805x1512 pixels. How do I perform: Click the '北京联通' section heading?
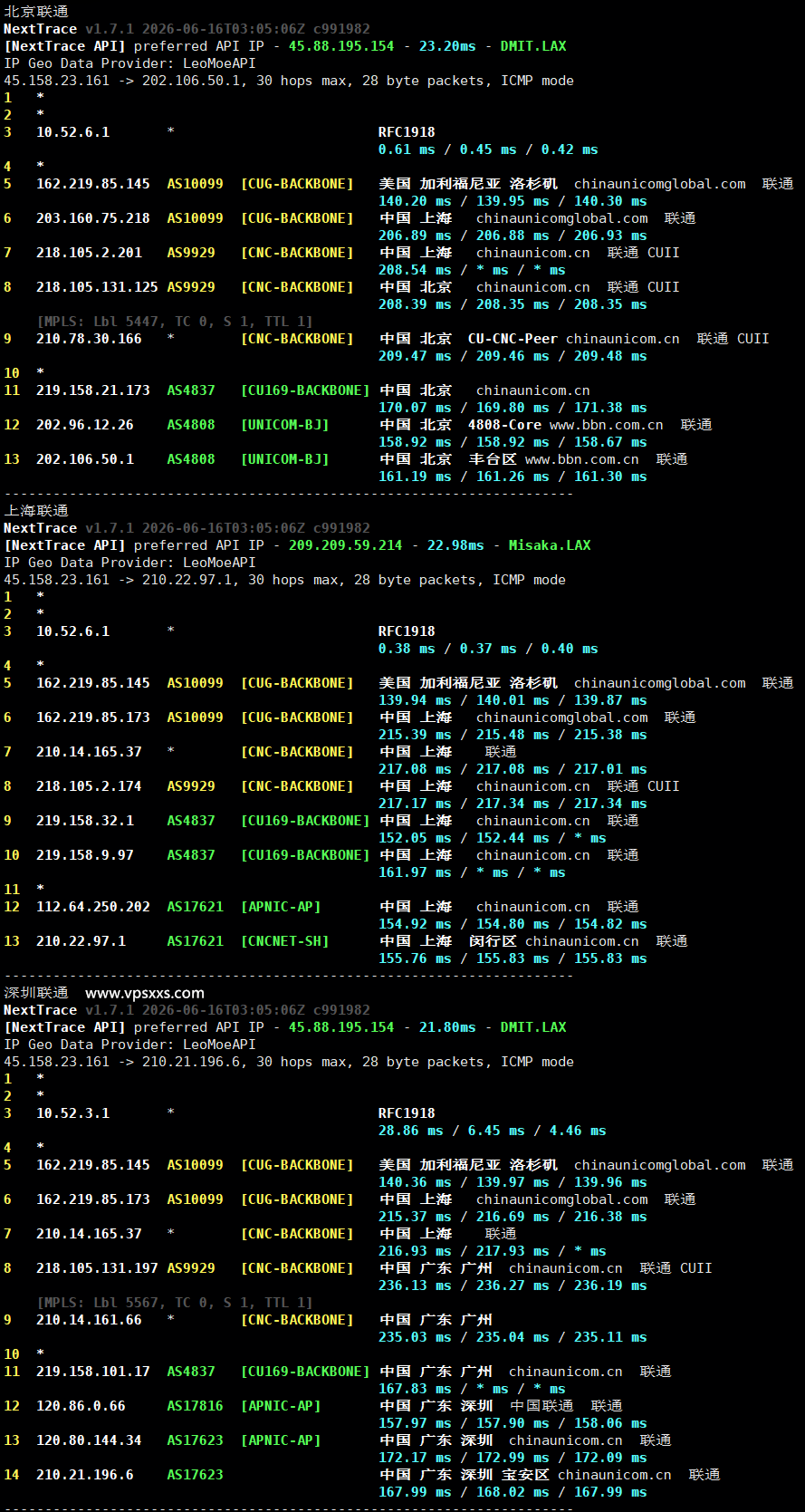click(36, 12)
